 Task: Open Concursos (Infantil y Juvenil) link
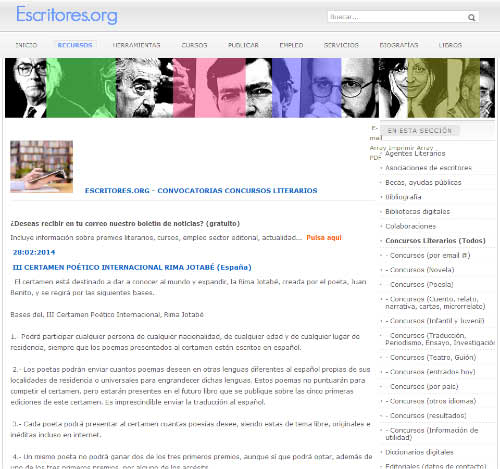click(x=435, y=321)
